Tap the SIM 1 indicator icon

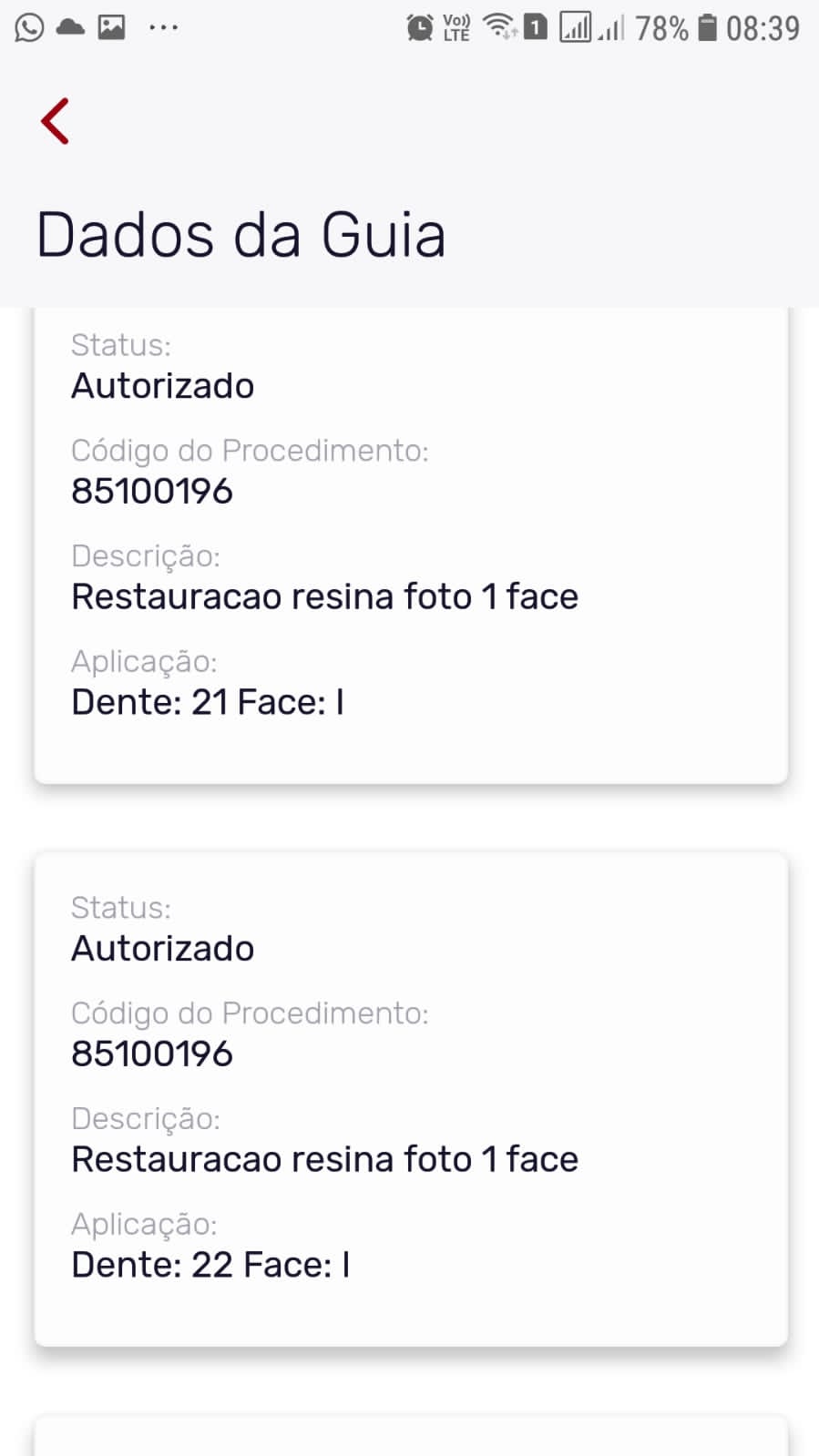(536, 27)
